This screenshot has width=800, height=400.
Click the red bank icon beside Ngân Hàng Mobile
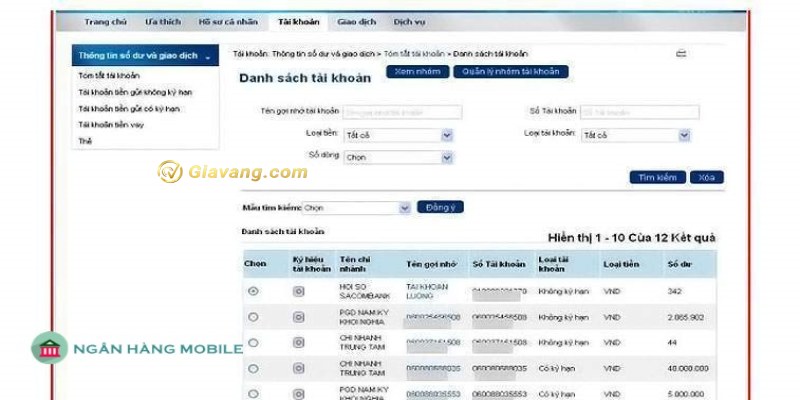[x=46, y=349]
